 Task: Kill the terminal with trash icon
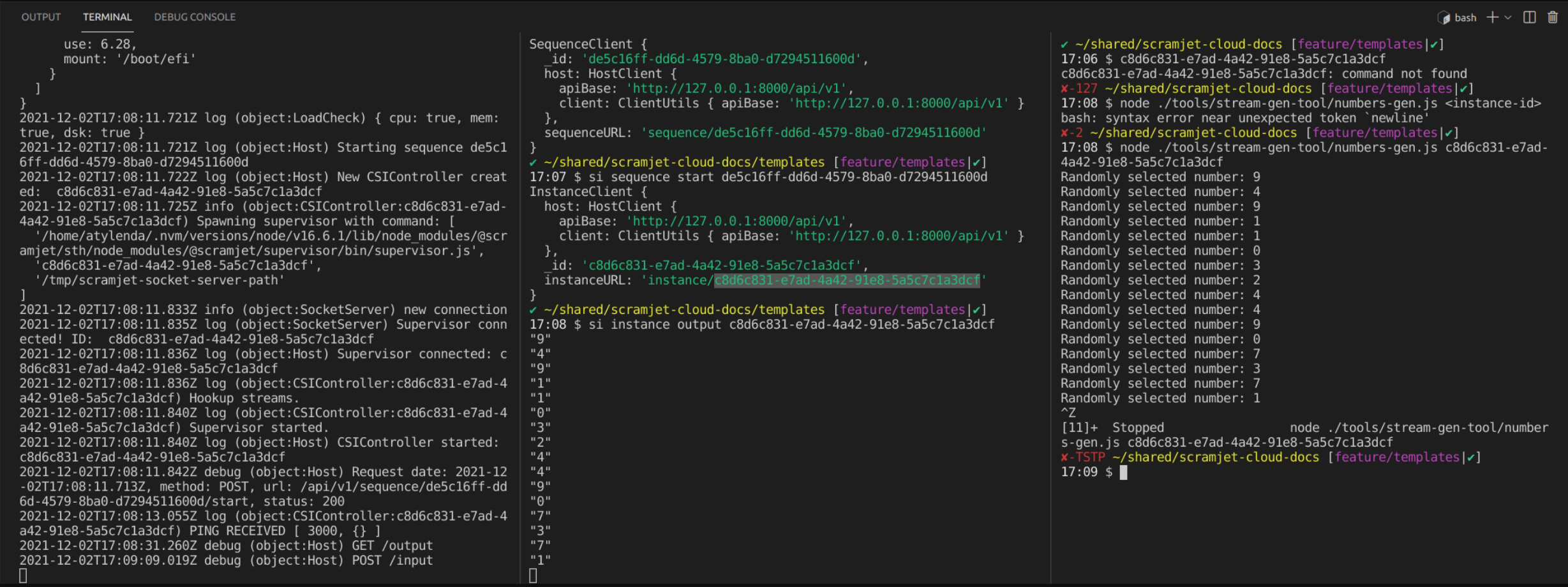click(1553, 17)
